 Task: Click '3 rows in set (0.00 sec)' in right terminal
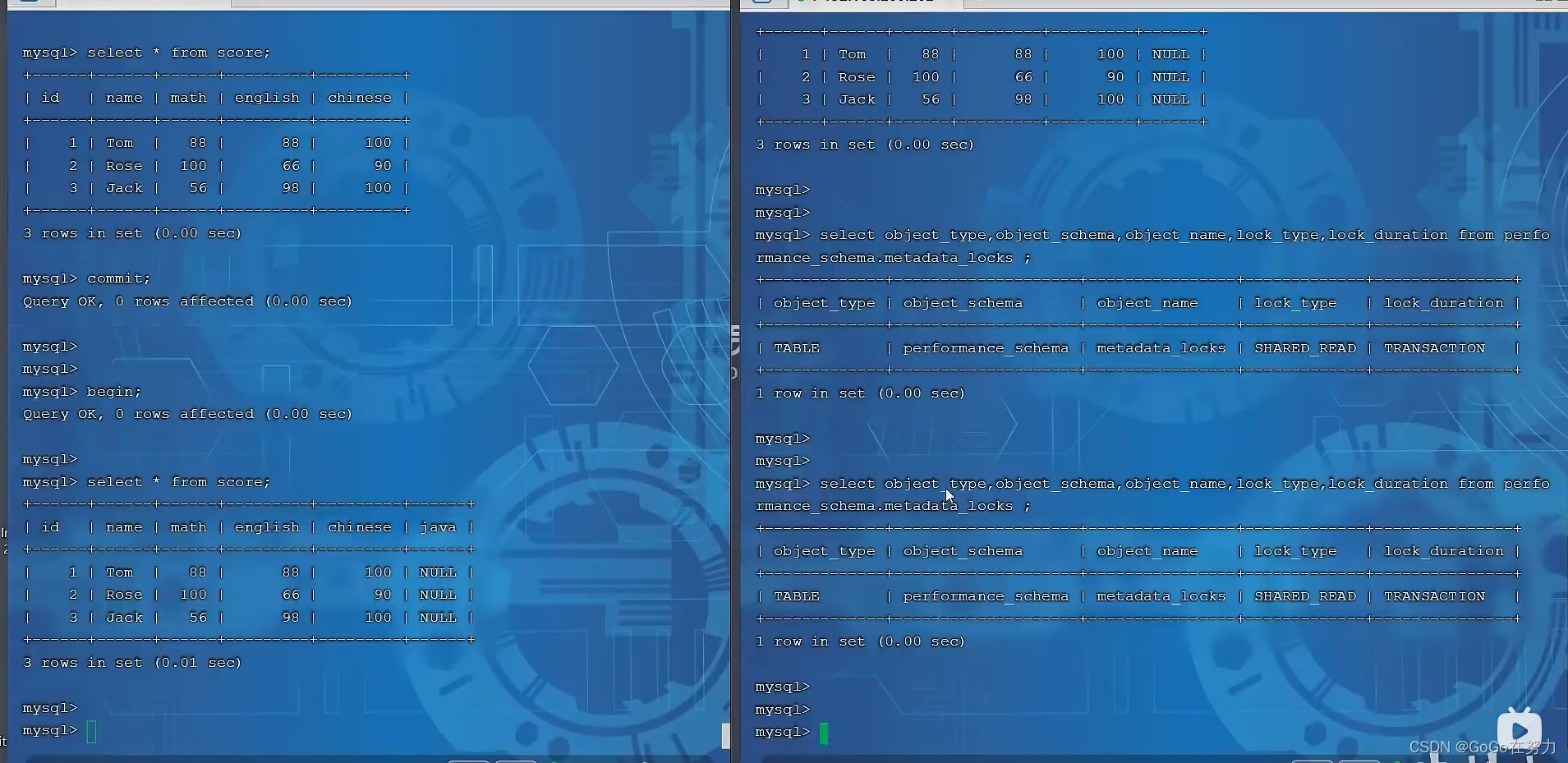(865, 145)
